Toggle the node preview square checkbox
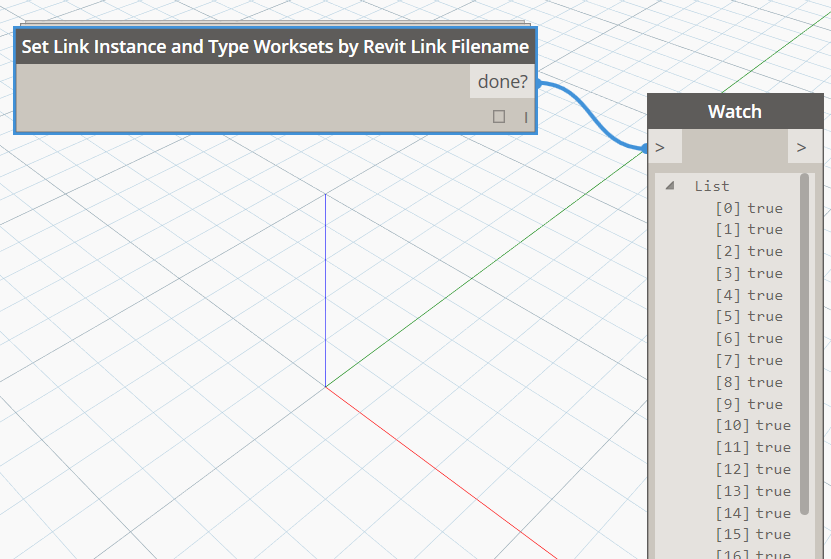The height and width of the screenshot is (559, 831). pyautogui.click(x=499, y=117)
